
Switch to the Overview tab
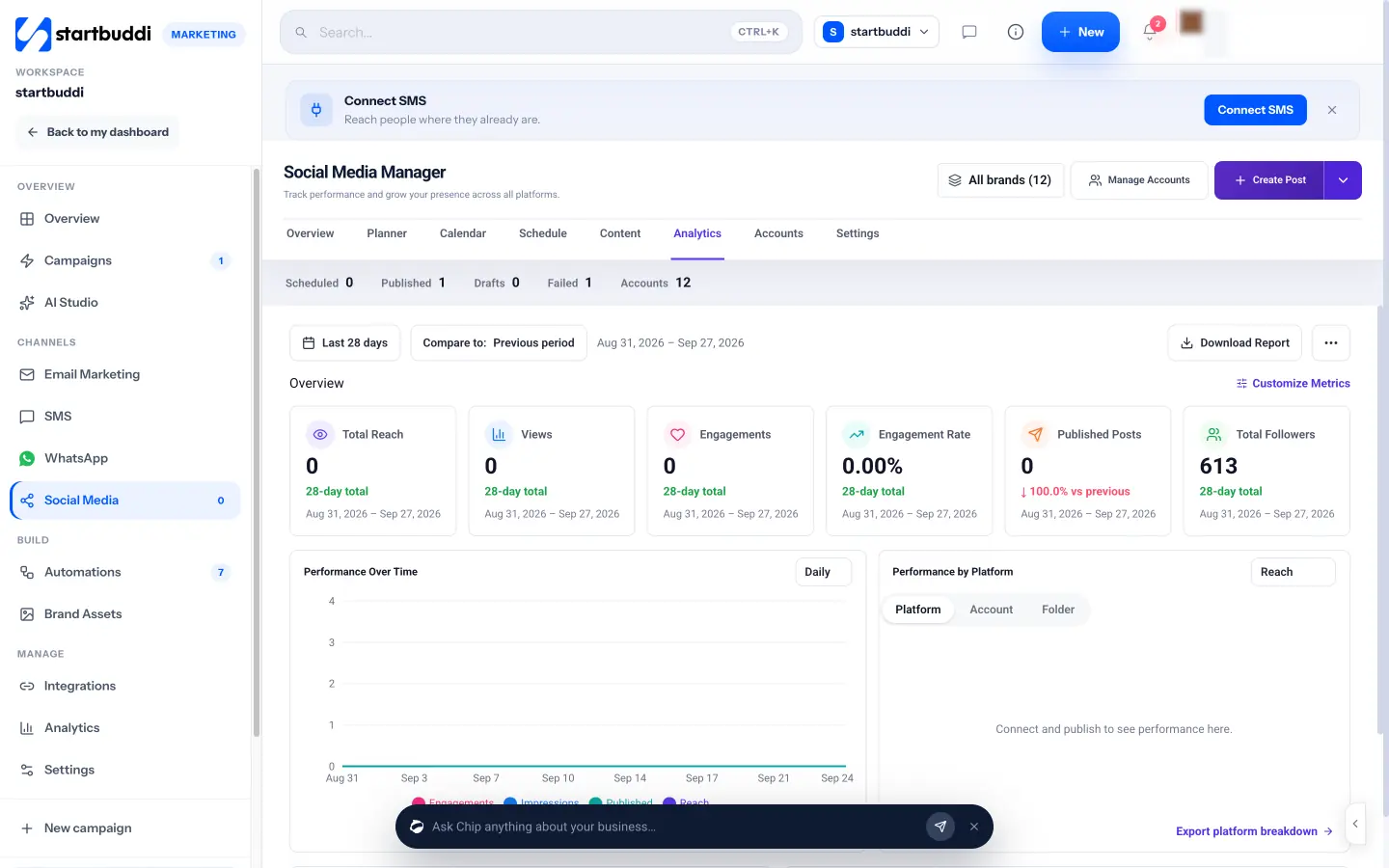tap(310, 233)
